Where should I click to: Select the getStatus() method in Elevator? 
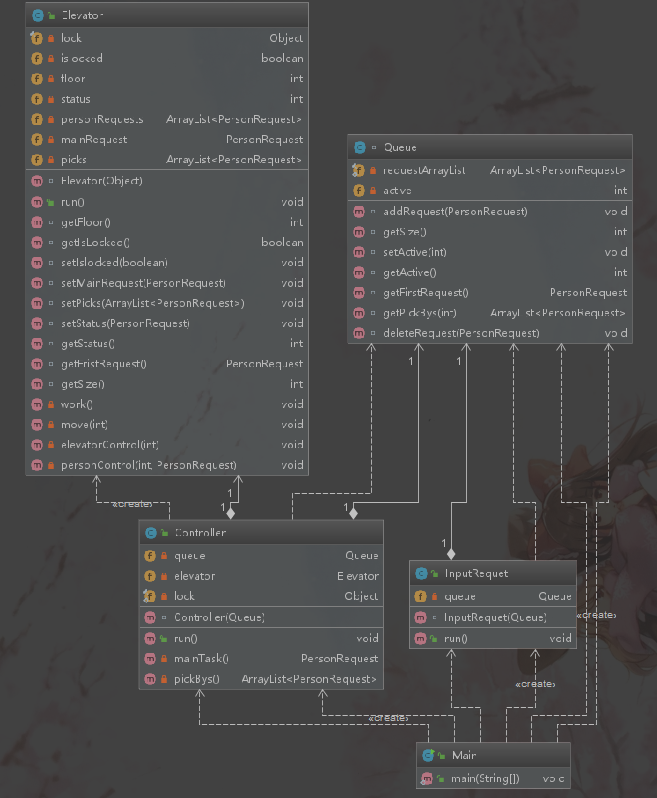88,344
